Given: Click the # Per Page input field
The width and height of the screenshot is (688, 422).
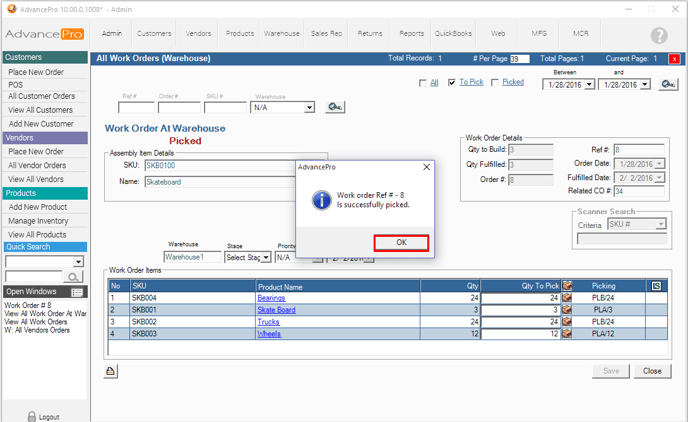Looking at the screenshot, I should 519,59.
